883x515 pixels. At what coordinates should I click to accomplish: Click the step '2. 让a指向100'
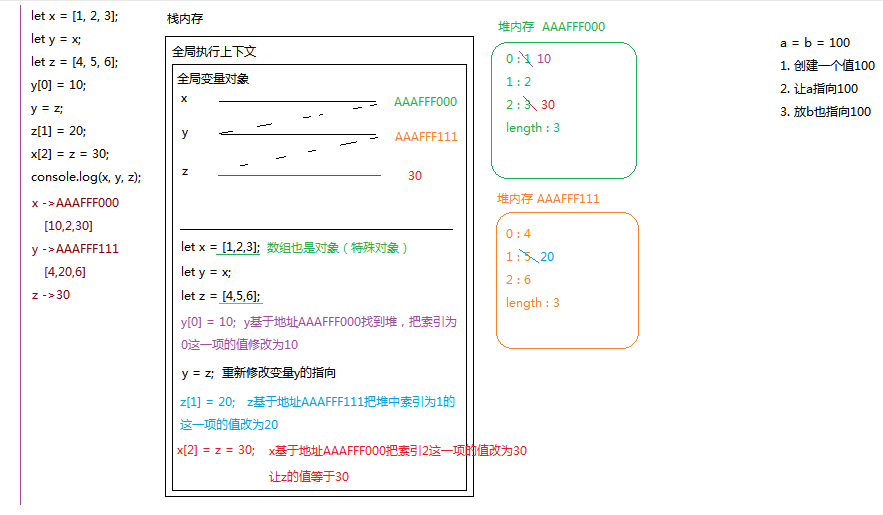pos(819,89)
